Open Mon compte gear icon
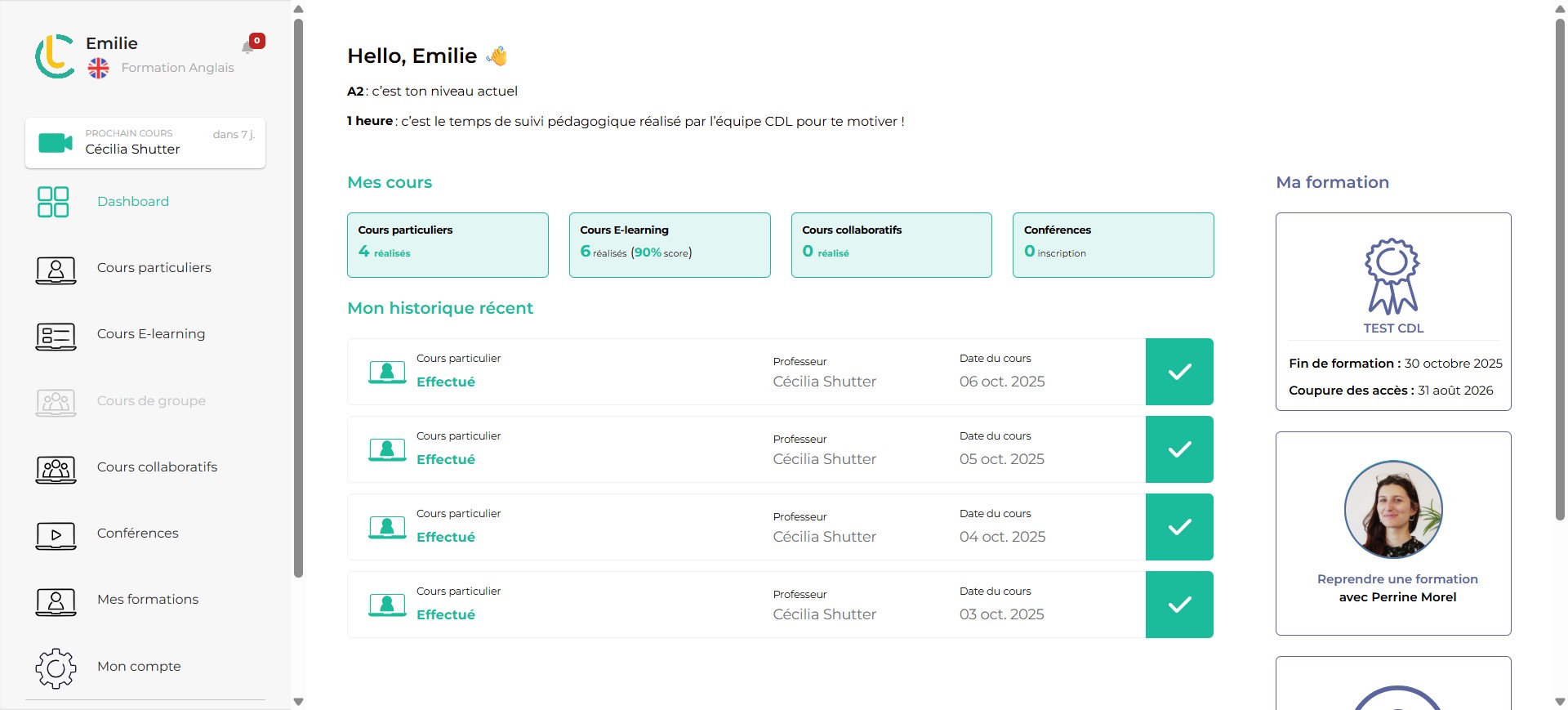The image size is (1568, 710). (x=56, y=668)
